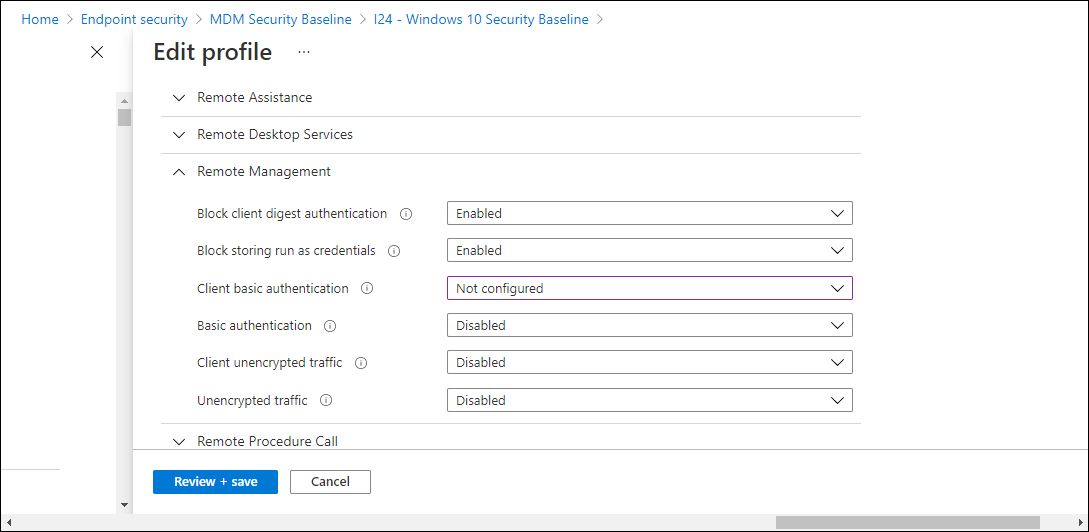
Task: Open the ellipsis menu beside Edit profile
Action: tap(304, 52)
